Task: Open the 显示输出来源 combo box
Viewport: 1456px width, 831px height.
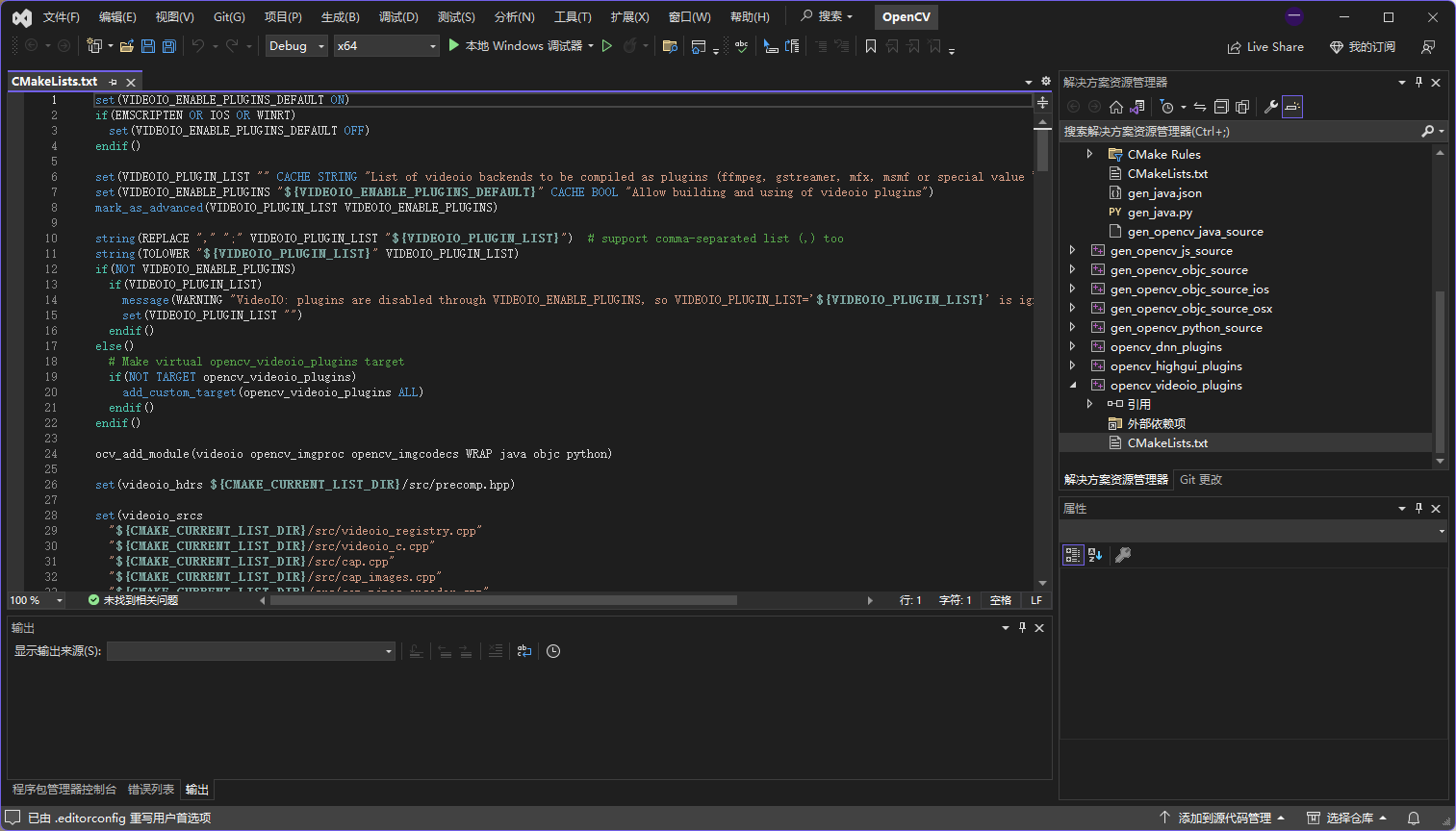Action: [251, 651]
